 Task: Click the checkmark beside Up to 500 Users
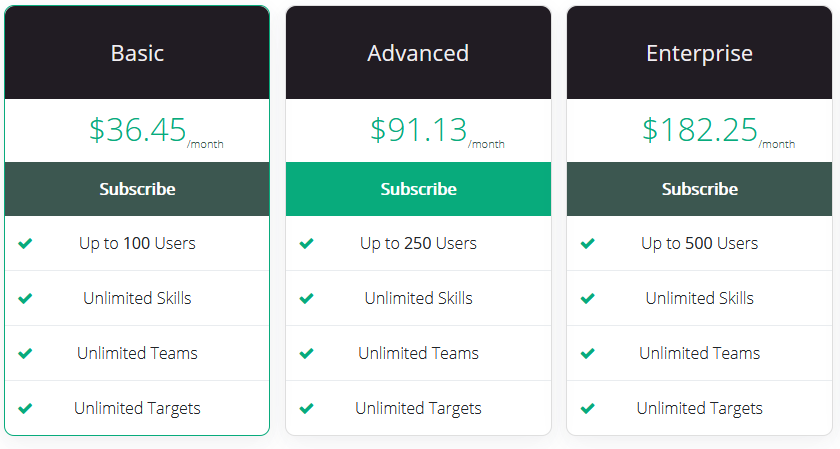(x=588, y=243)
